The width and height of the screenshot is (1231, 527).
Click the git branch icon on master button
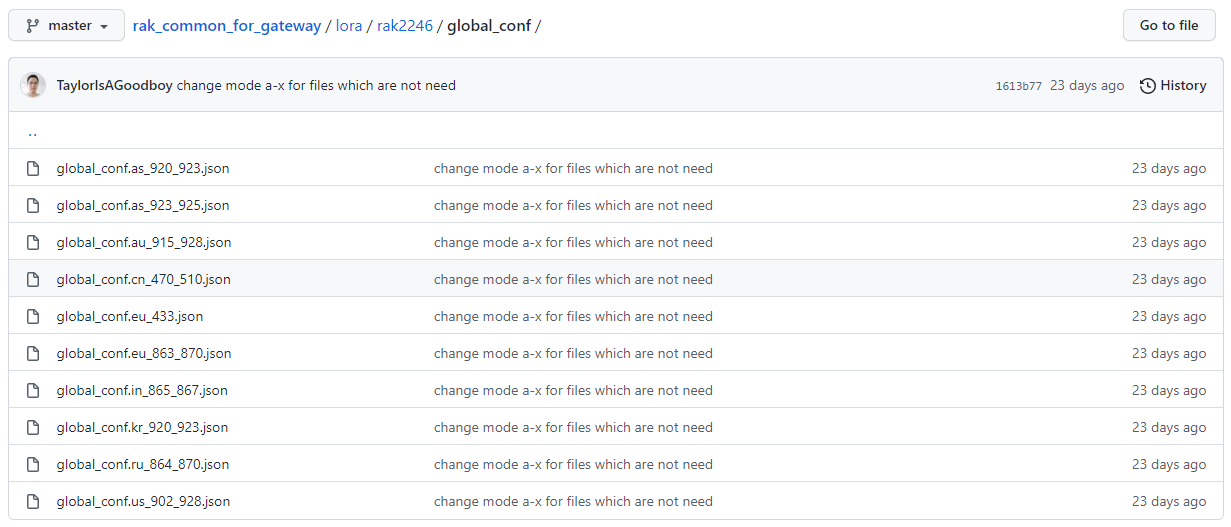pyautogui.click(x=33, y=25)
